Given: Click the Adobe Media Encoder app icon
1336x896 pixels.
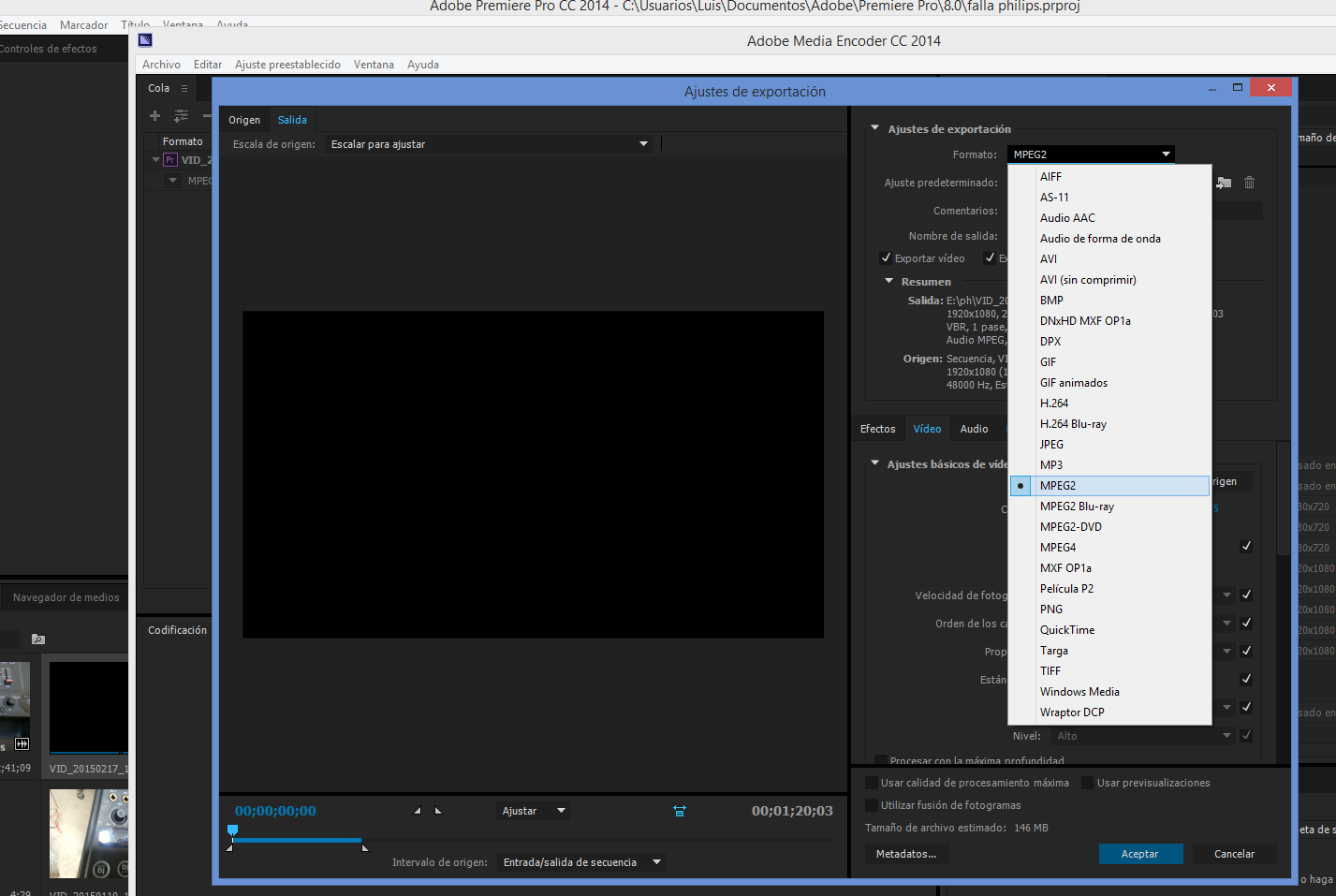Looking at the screenshot, I should pyautogui.click(x=145, y=40).
